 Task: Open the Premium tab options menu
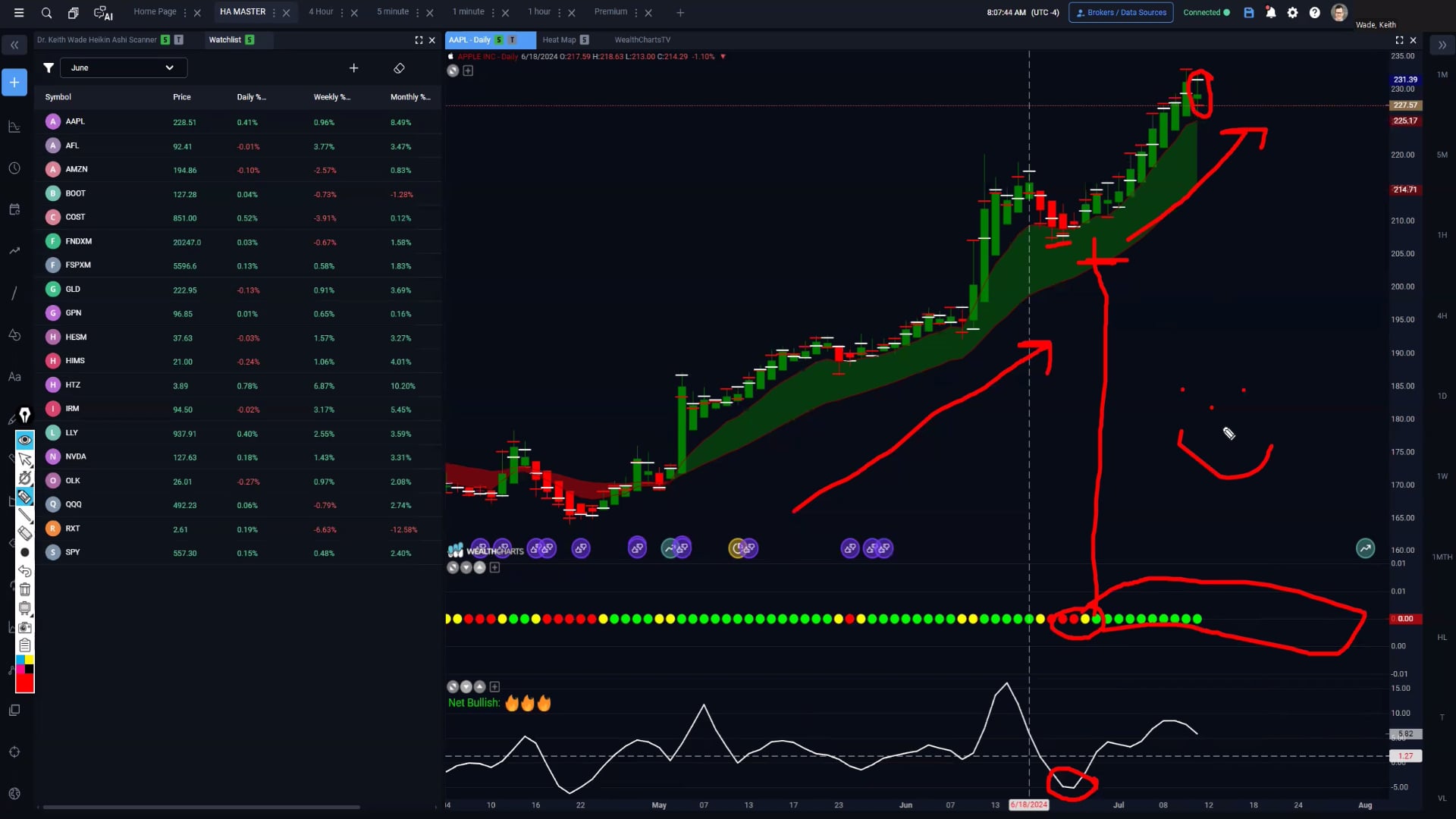pyautogui.click(x=635, y=13)
